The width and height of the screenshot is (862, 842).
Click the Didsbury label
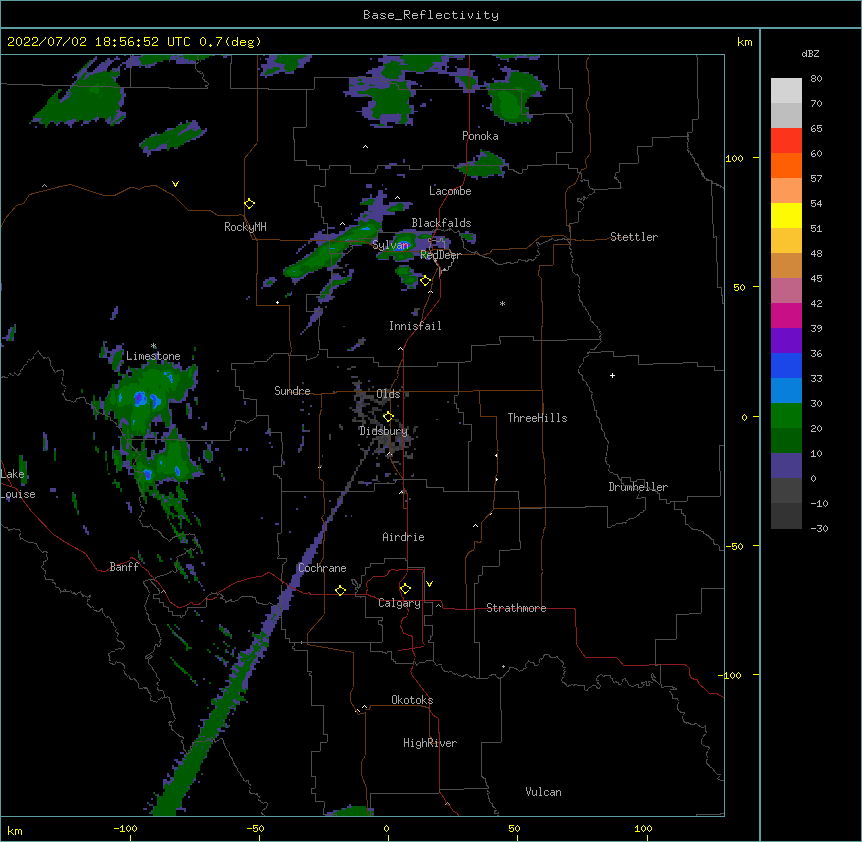point(383,431)
